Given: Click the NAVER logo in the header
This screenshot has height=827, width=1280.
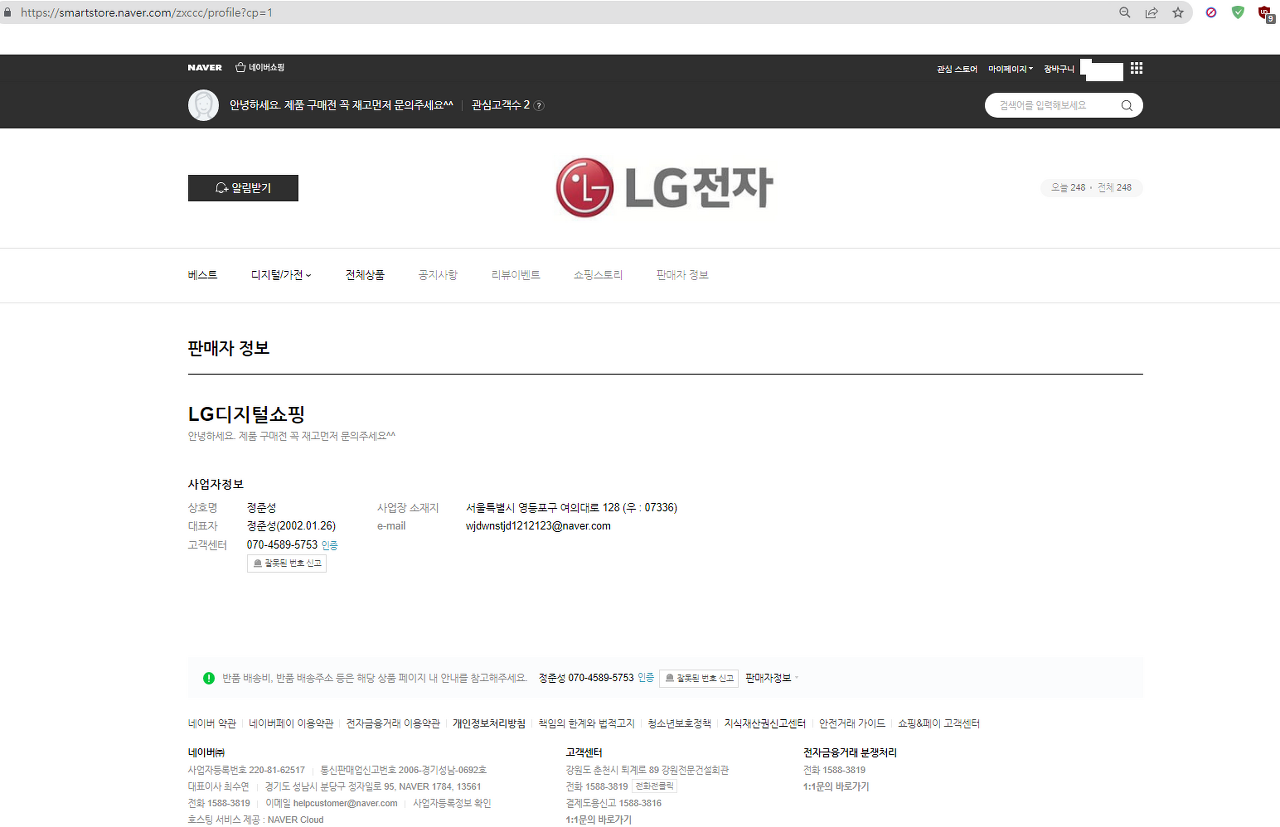Looking at the screenshot, I should [205, 68].
